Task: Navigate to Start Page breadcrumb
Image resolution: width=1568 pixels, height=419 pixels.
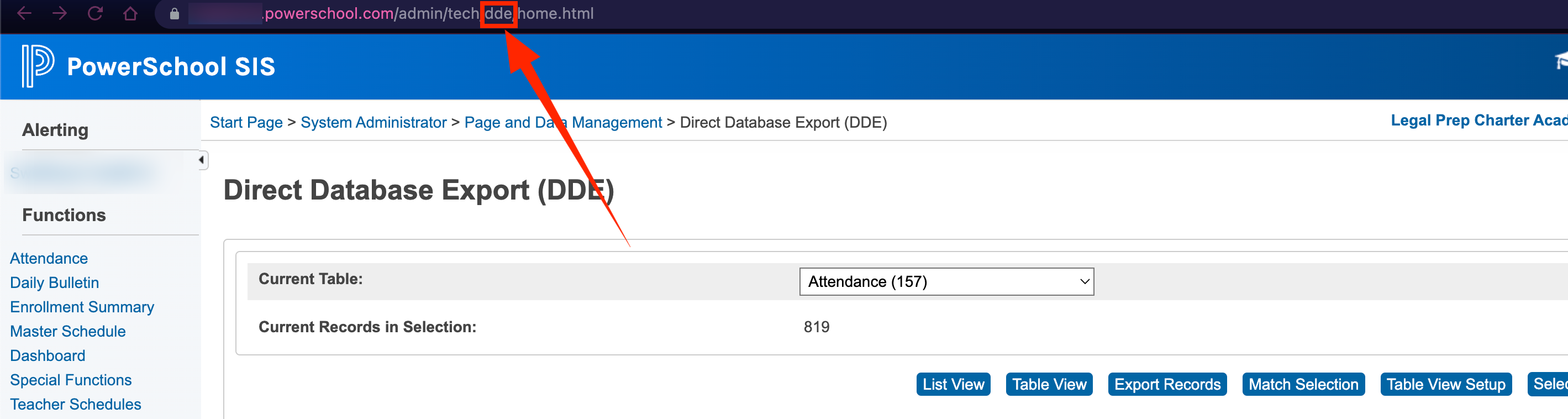Action: tap(245, 122)
